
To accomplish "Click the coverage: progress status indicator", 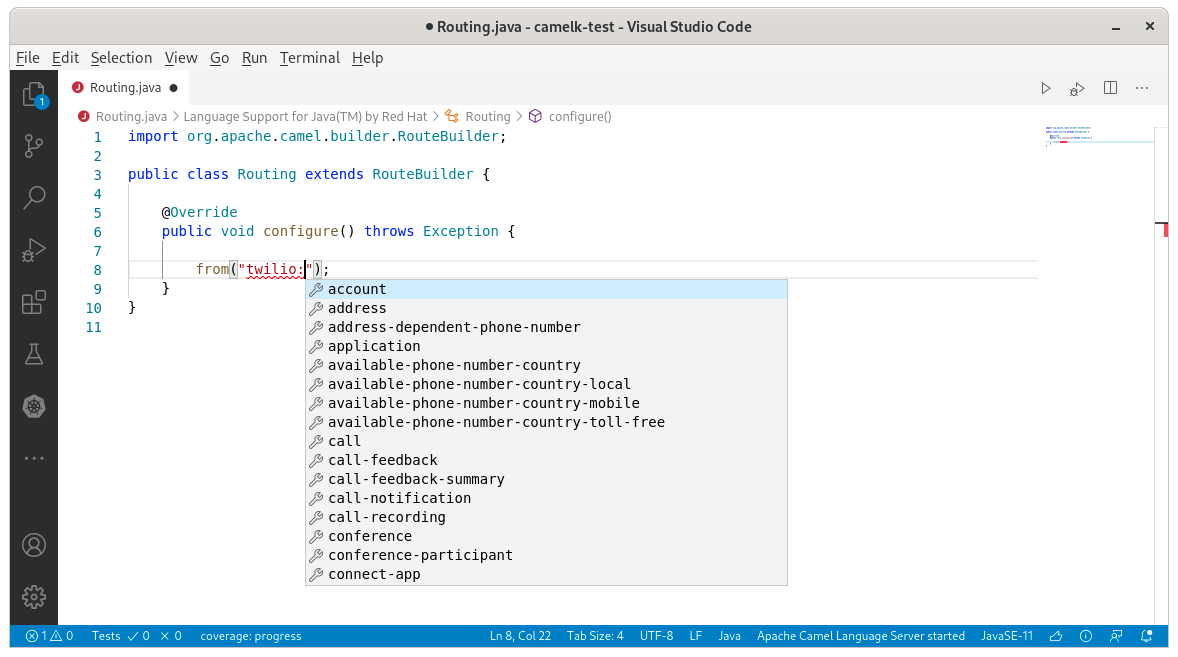I will tap(250, 635).
